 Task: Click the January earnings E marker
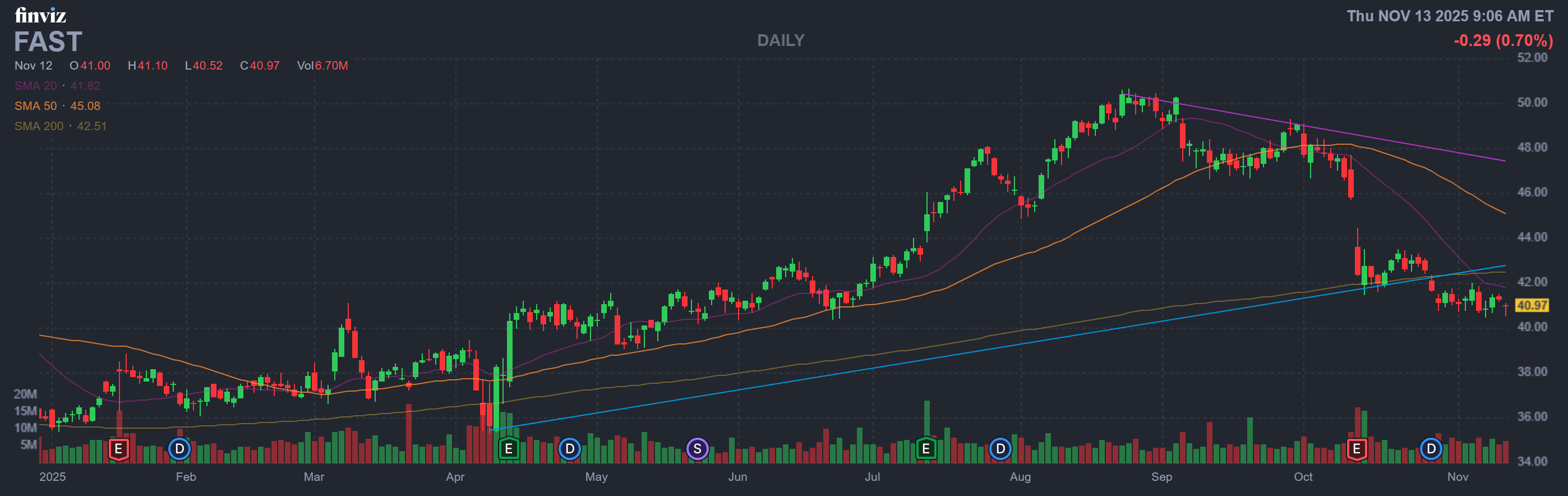click(x=119, y=449)
